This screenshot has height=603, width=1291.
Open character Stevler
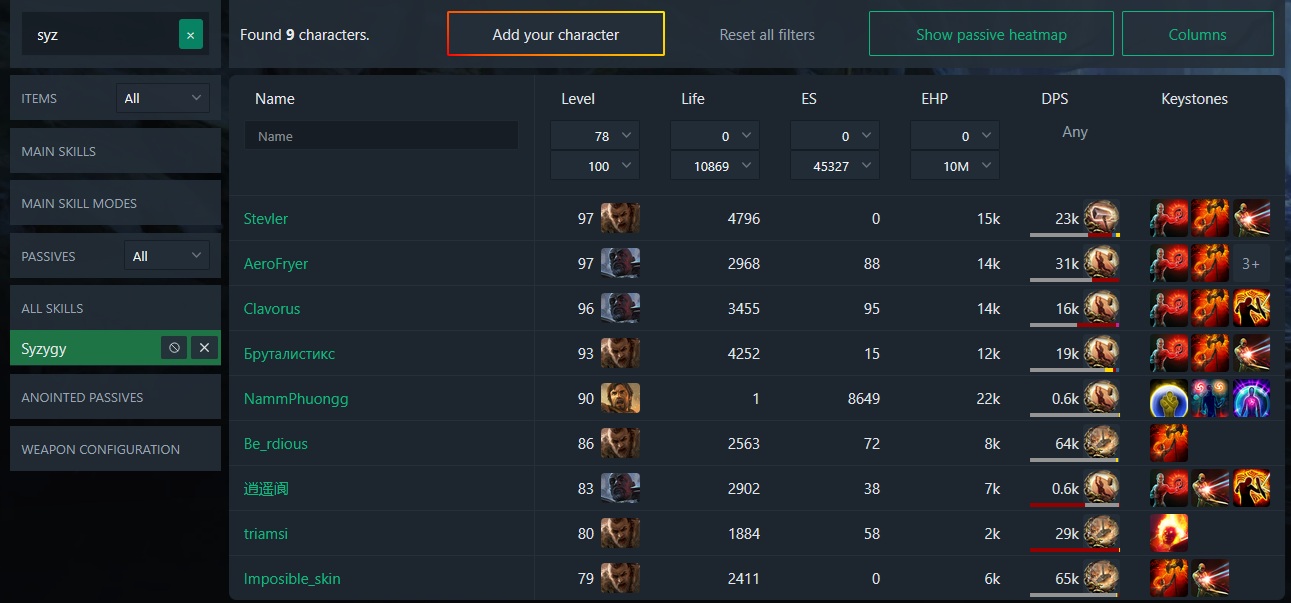pyautogui.click(x=266, y=219)
